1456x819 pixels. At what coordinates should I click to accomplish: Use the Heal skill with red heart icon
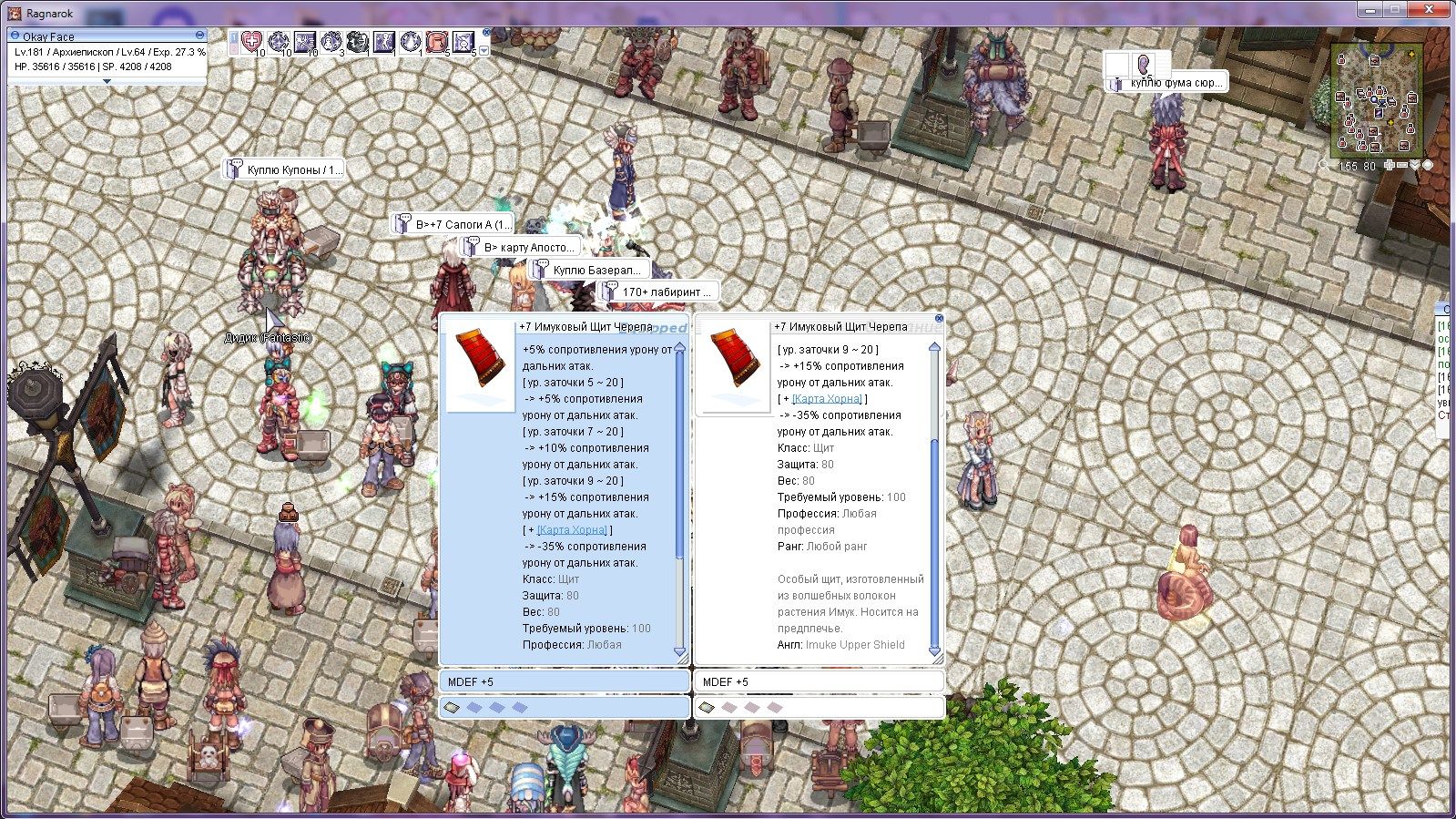[252, 41]
